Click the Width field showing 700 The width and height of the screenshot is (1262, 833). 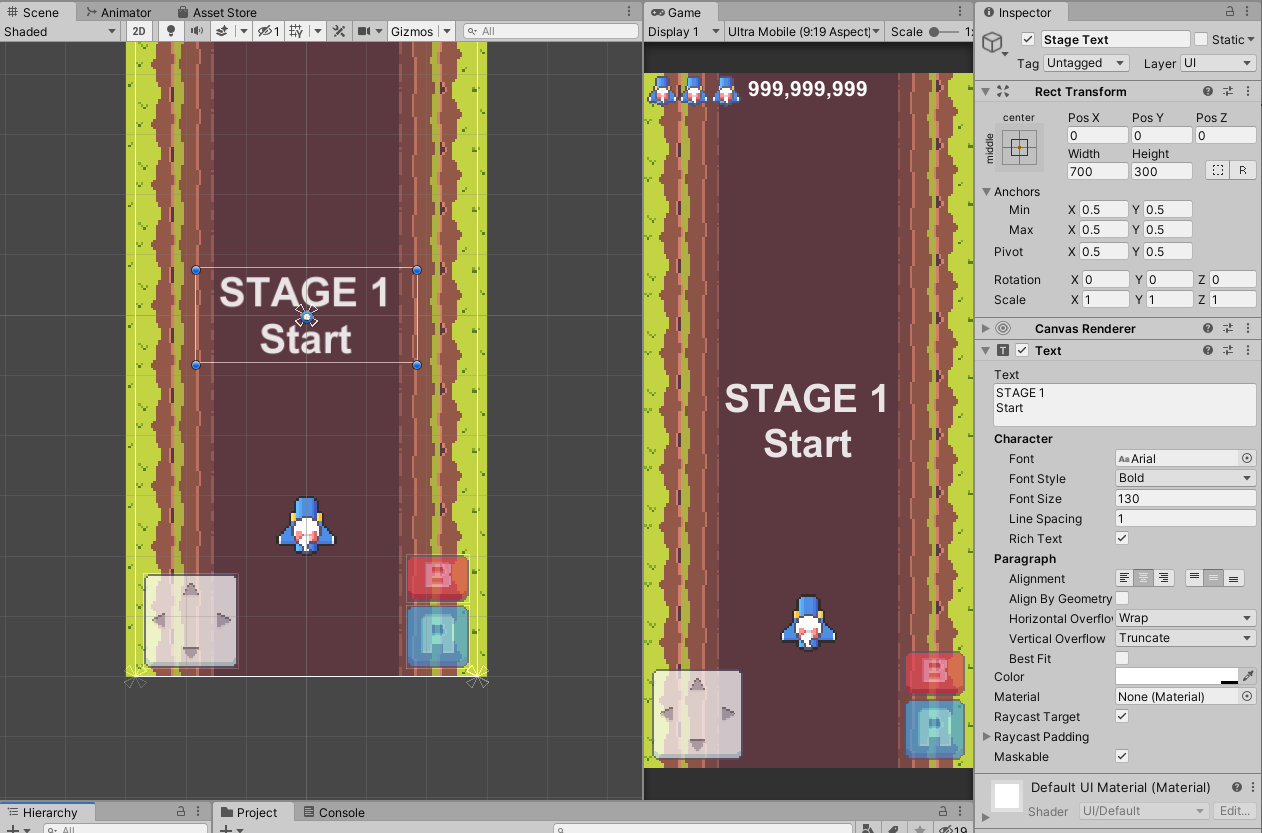click(x=1097, y=171)
